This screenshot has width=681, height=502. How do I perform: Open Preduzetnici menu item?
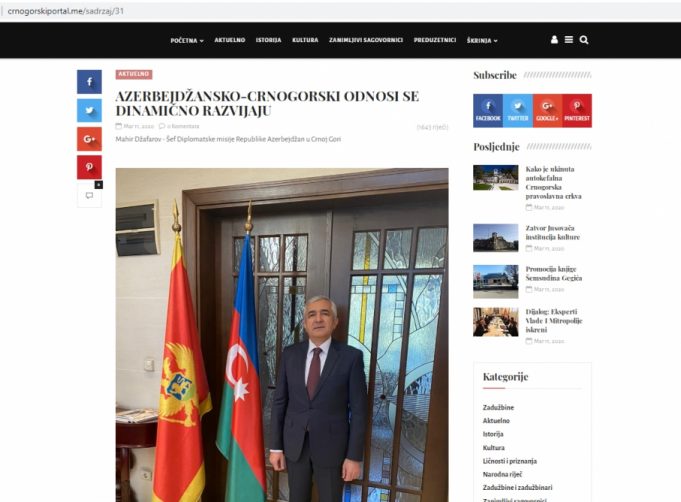pyautogui.click(x=435, y=40)
